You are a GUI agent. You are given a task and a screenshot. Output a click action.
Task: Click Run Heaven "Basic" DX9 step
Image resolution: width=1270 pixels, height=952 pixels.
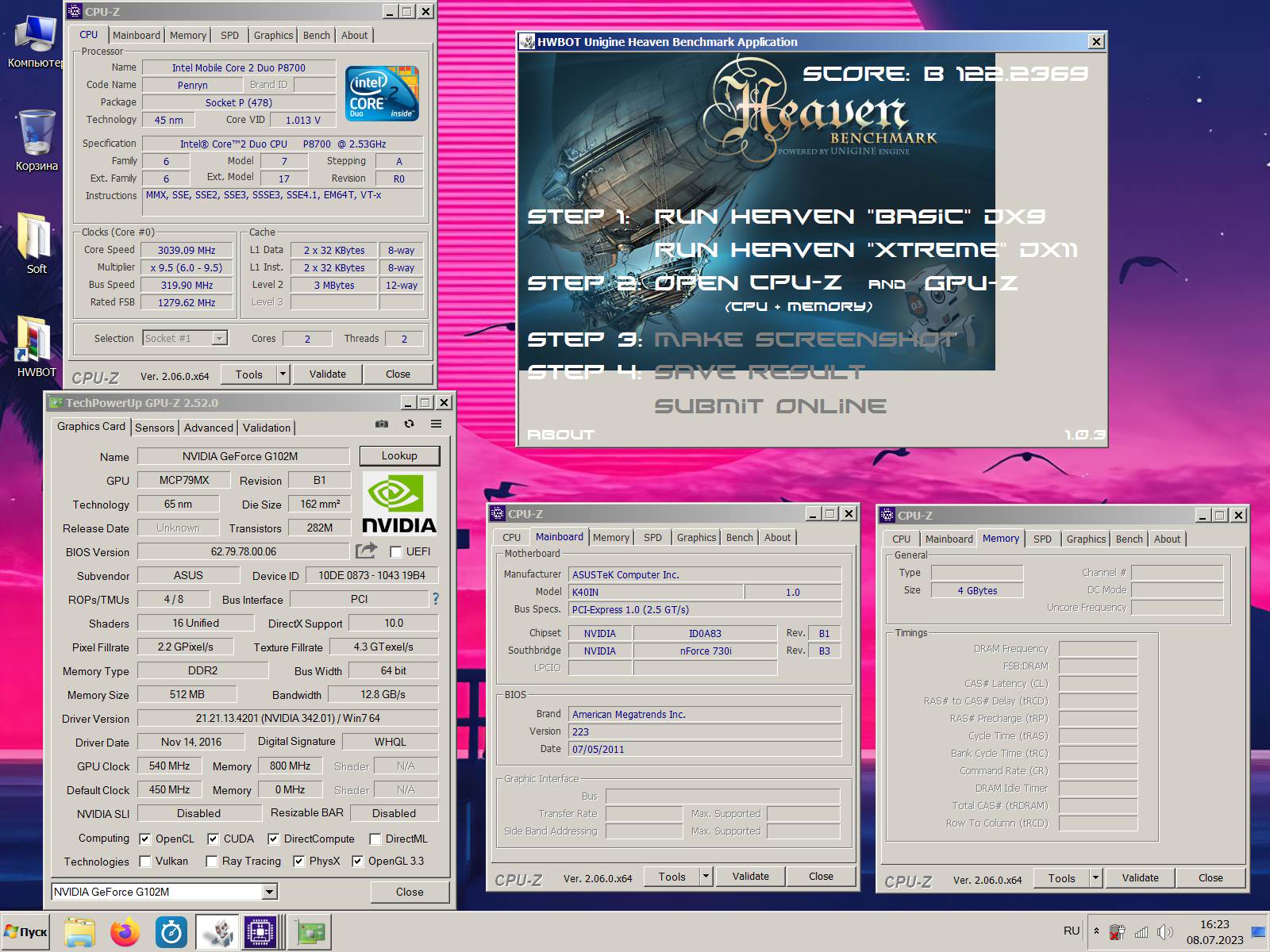click(849, 216)
